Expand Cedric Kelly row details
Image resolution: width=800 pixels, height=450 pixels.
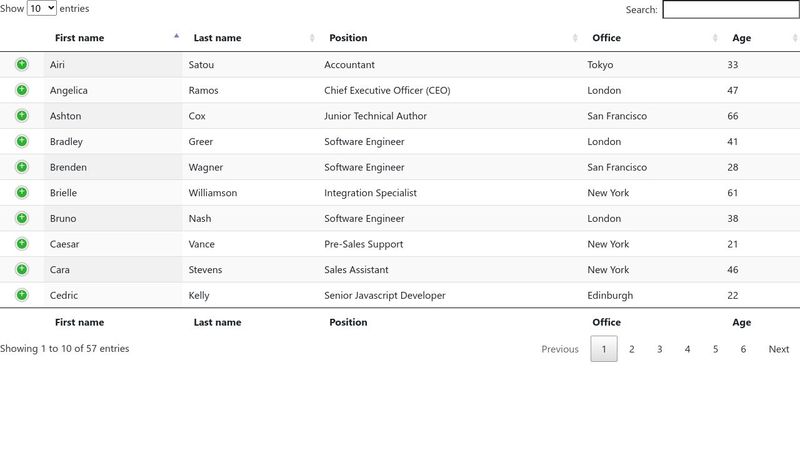tap(22, 295)
